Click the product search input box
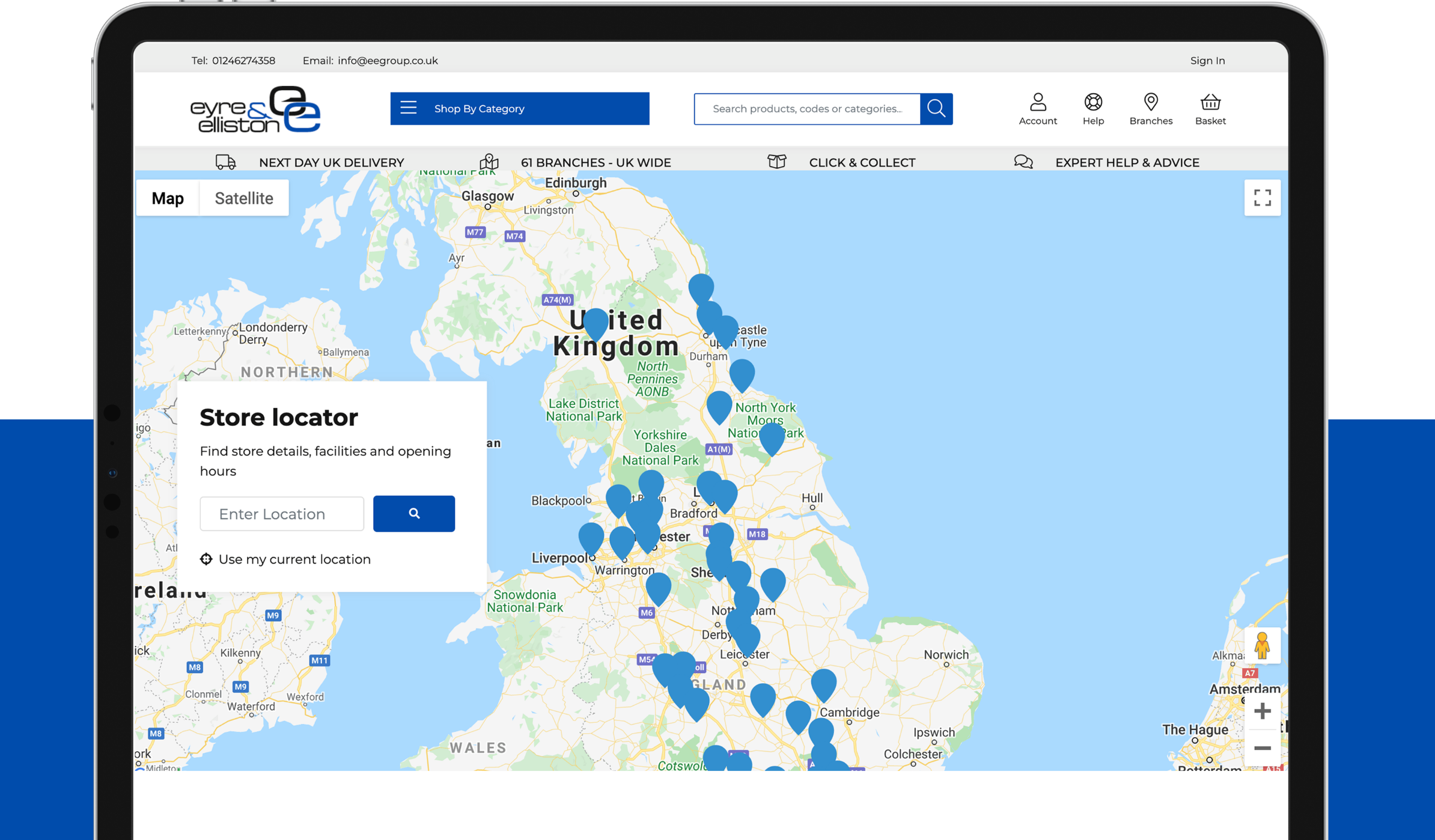Image resolution: width=1435 pixels, height=840 pixels. [x=806, y=109]
